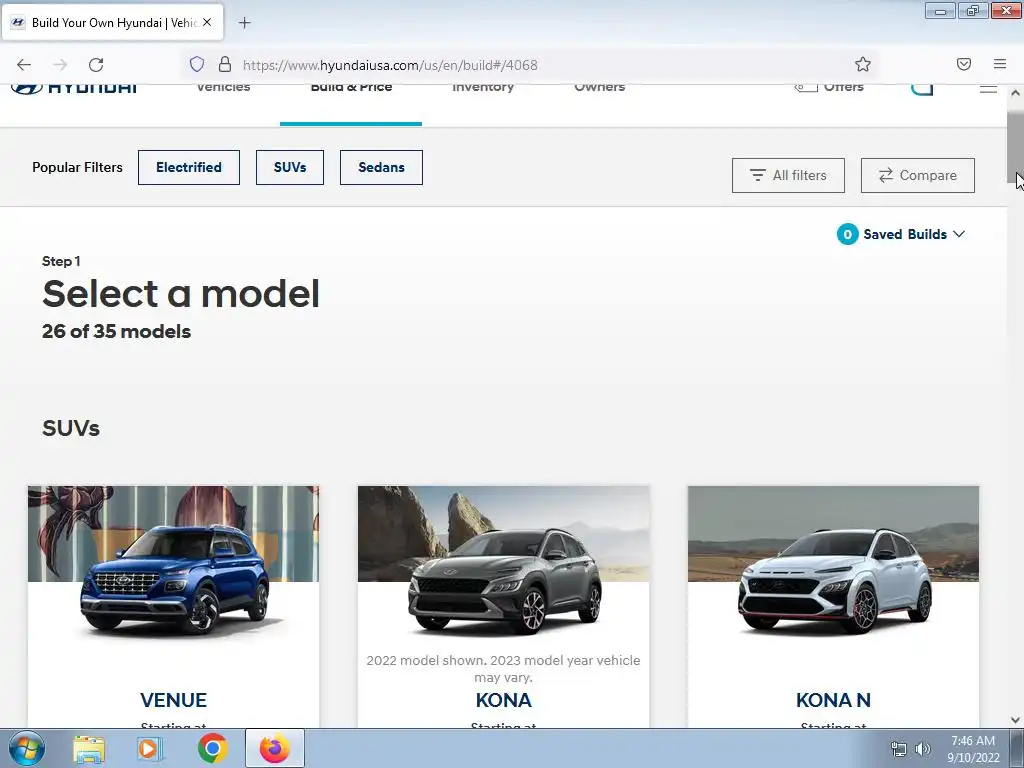Screen dimensions: 1024x768
Task: Open the volume speaker tray icon
Action: point(923,749)
